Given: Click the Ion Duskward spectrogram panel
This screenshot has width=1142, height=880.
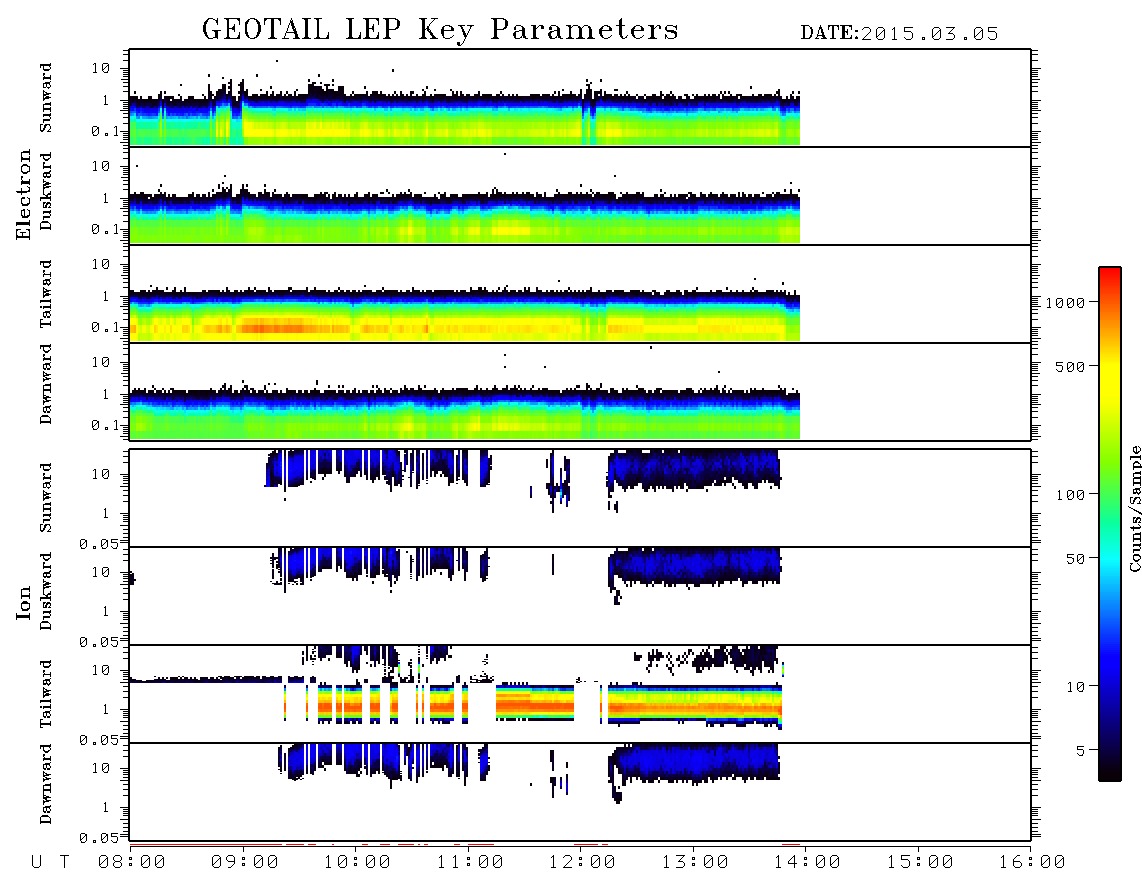Looking at the screenshot, I should tap(580, 596).
